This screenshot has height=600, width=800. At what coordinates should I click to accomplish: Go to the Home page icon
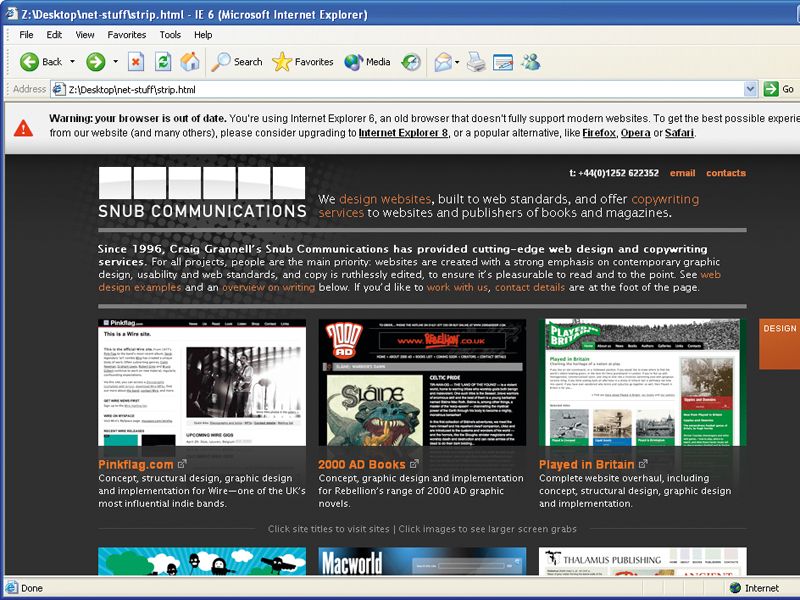click(x=190, y=62)
